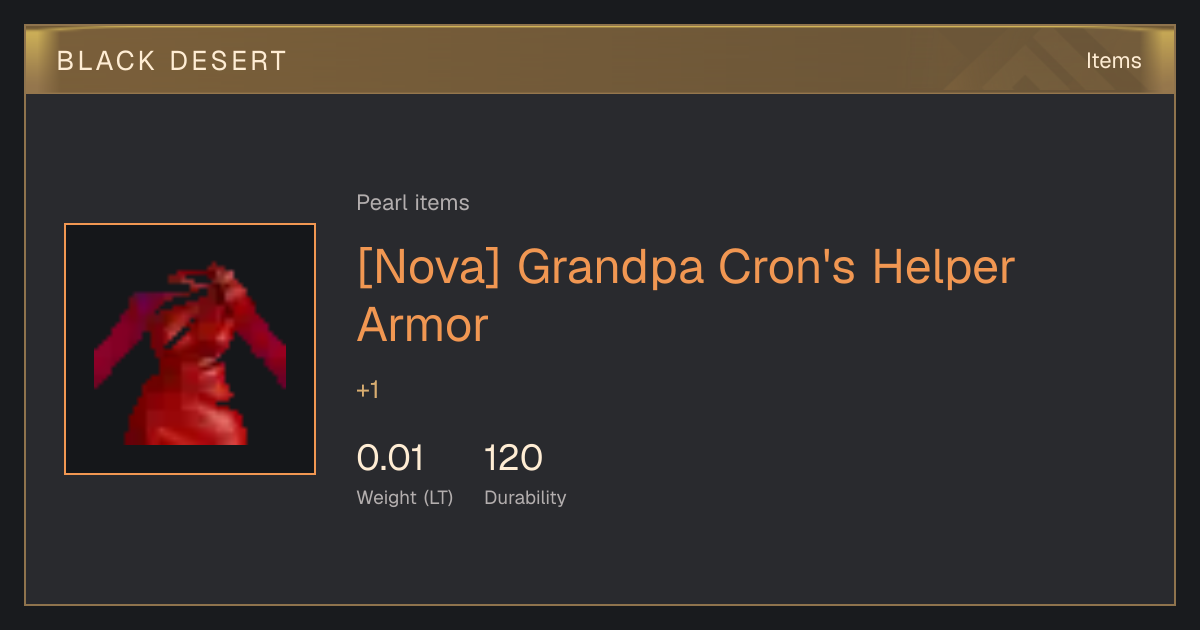This screenshot has height=630, width=1200.
Task: Click the word Armor in title
Action: pyautogui.click(x=423, y=325)
